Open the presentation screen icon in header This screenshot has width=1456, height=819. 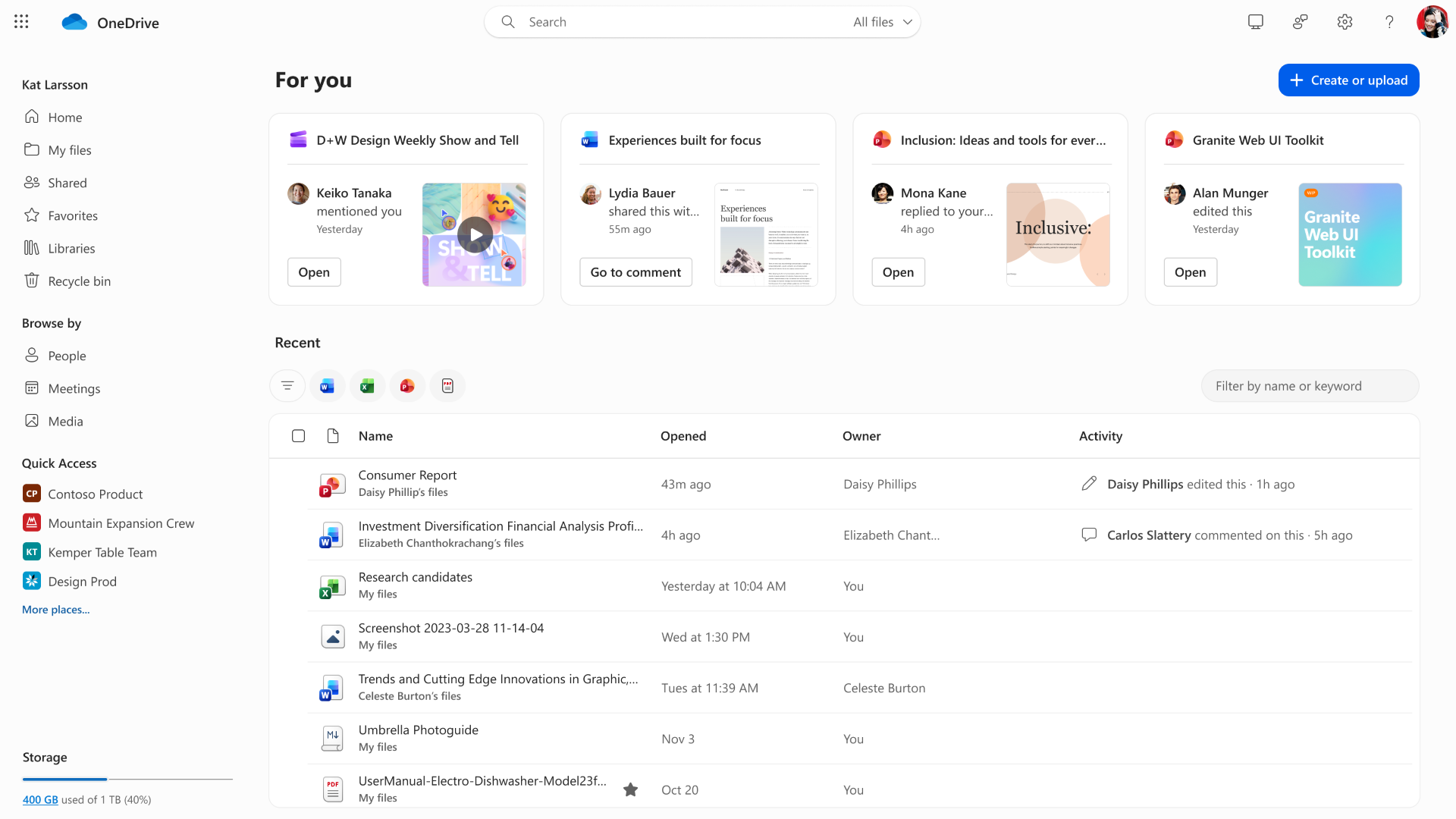tap(1256, 22)
